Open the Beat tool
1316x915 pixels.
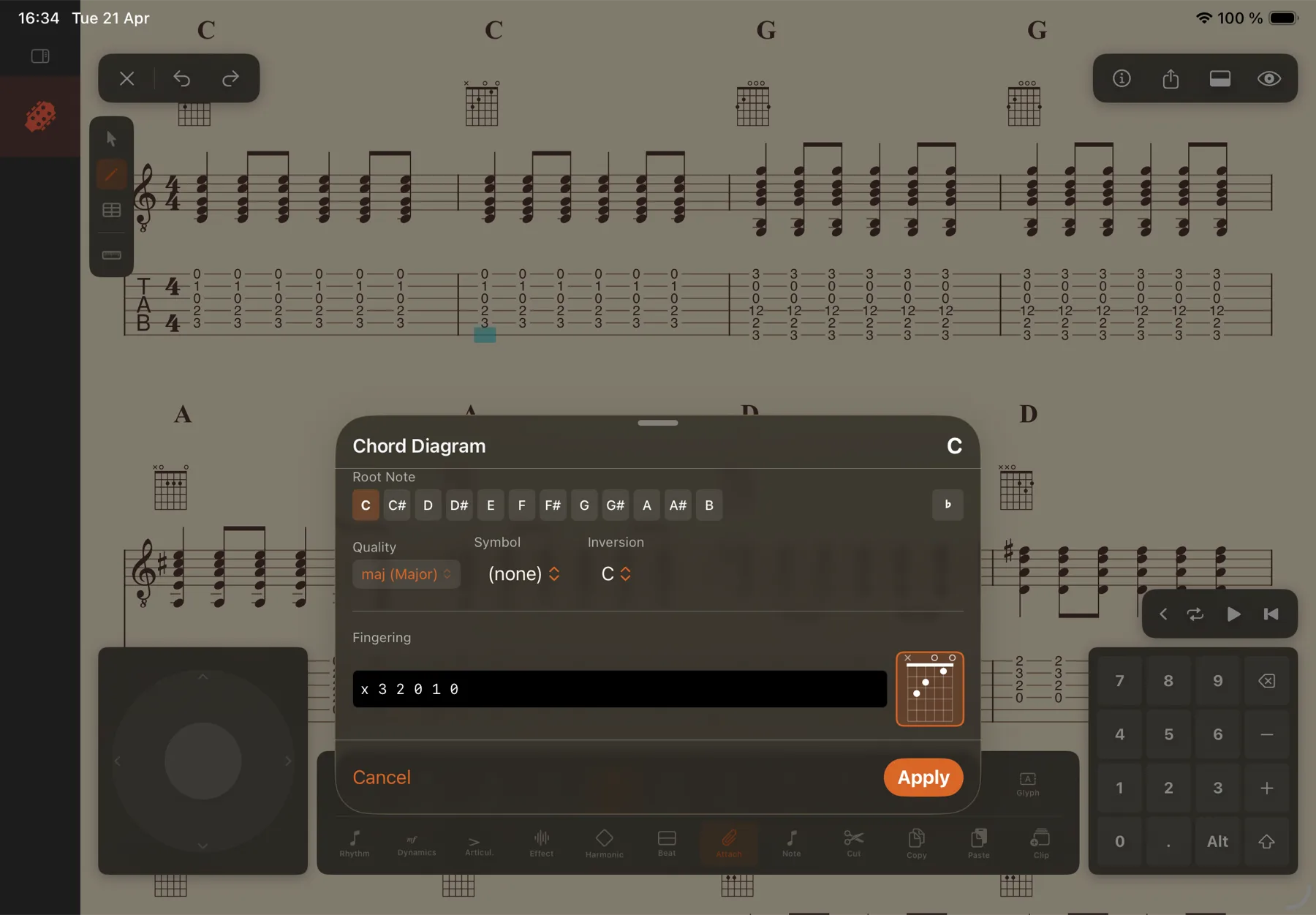click(x=667, y=843)
